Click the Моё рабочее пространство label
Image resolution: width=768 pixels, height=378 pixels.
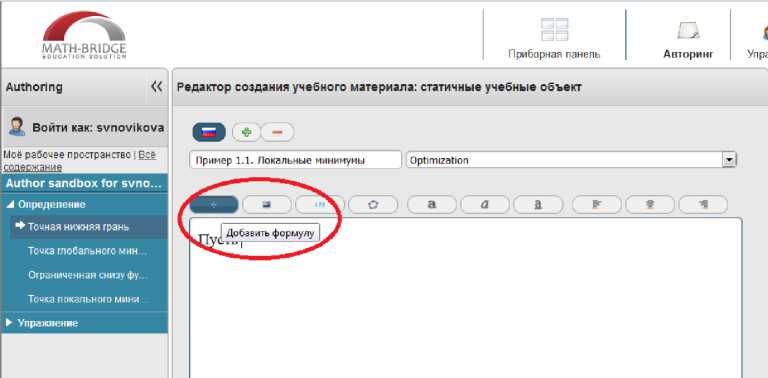tap(68, 155)
